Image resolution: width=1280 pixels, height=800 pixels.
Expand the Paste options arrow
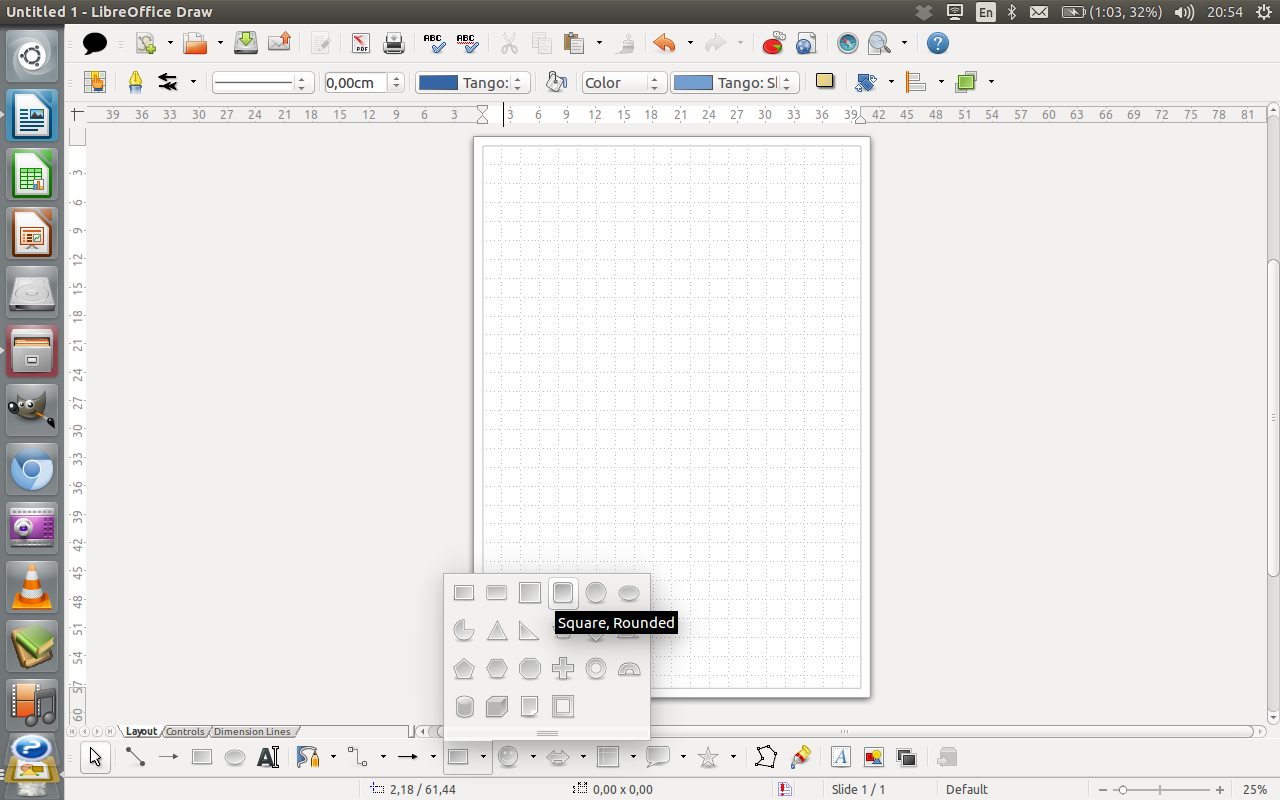point(599,43)
